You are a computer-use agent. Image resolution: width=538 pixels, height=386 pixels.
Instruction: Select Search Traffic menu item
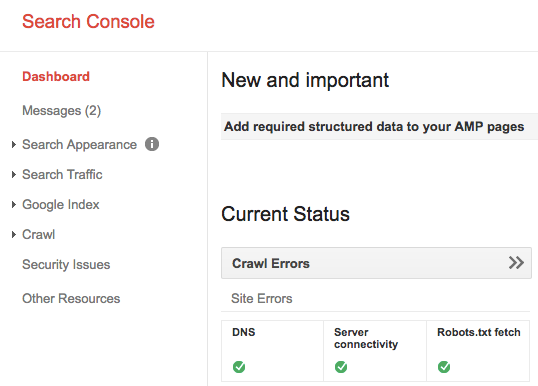[62, 174]
